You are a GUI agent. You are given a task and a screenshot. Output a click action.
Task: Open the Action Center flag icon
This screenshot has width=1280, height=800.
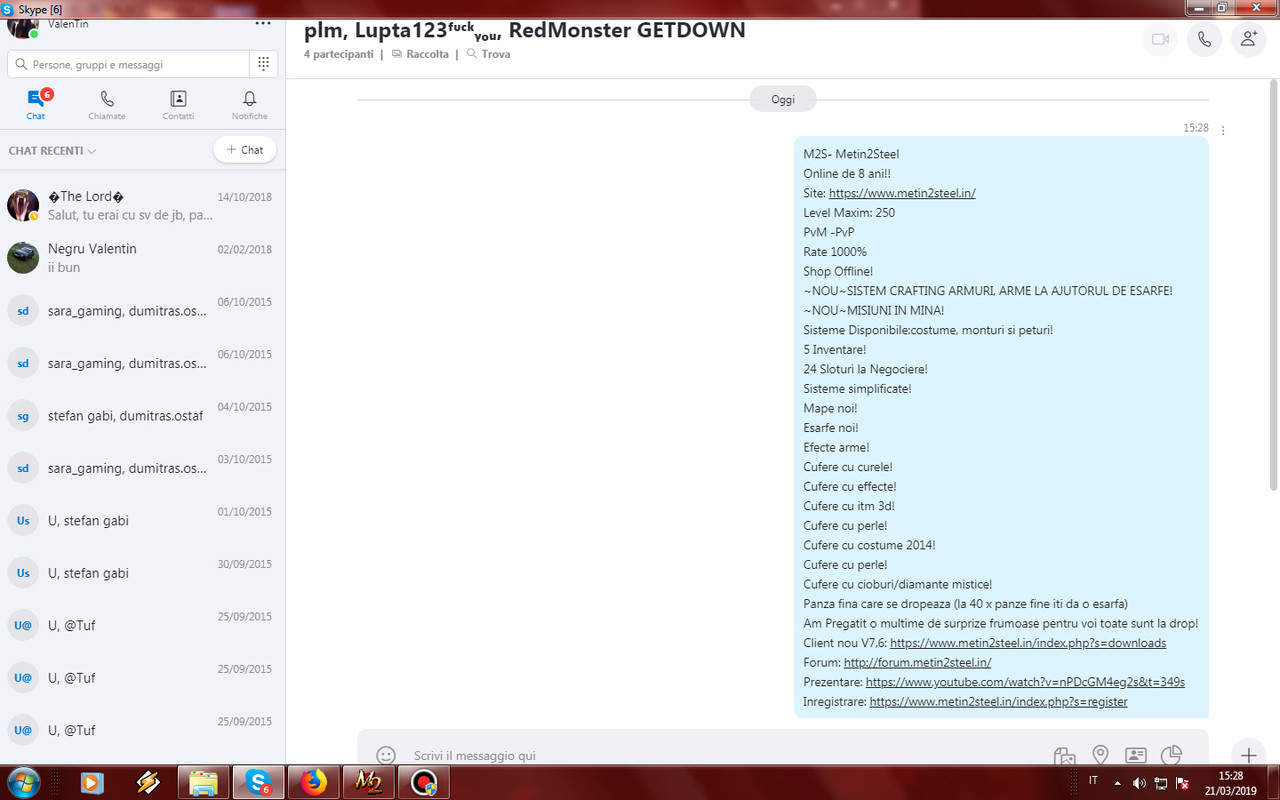[x=1184, y=783]
